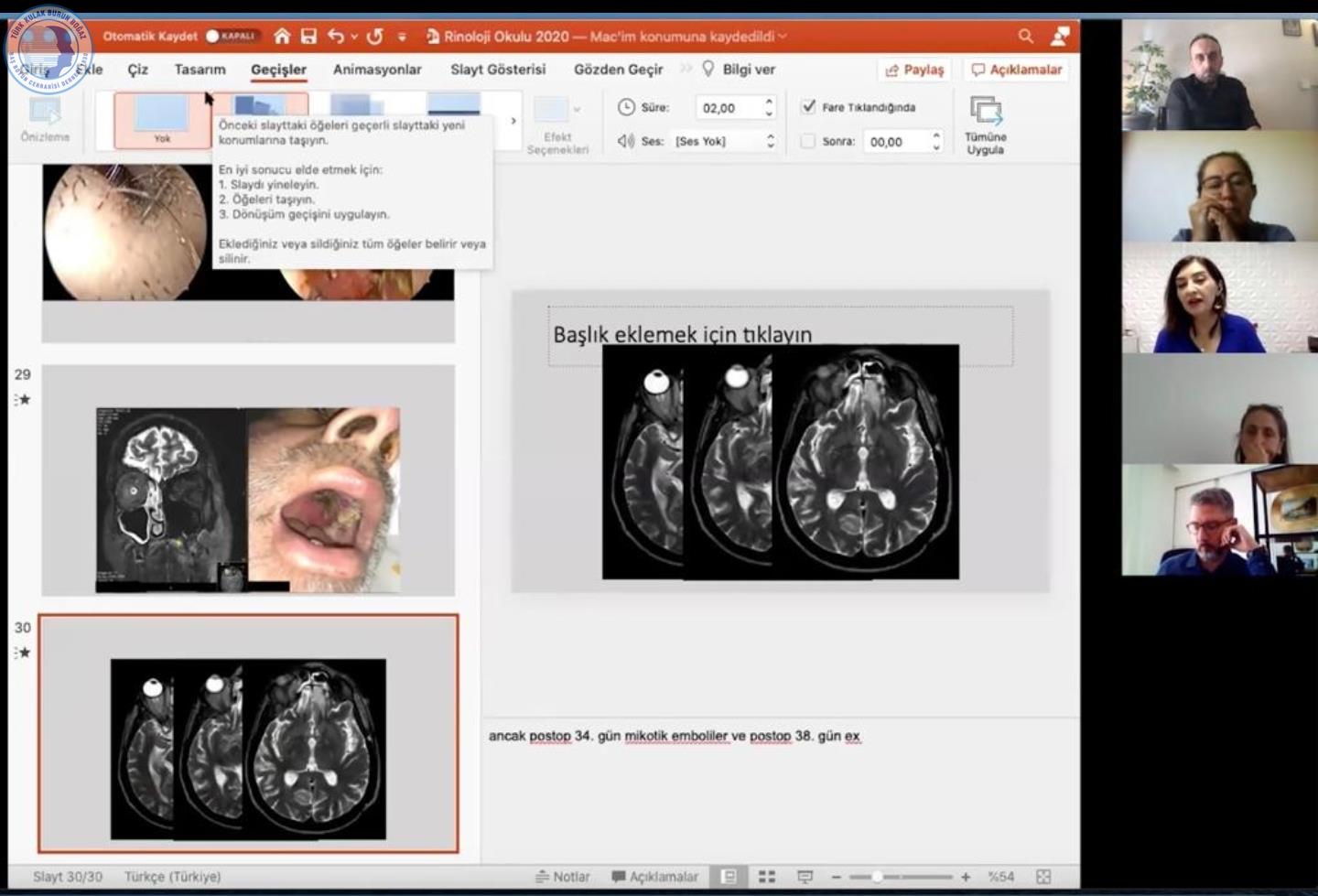The height and width of the screenshot is (896, 1318).
Task: Click the Süre clock icon
Action: [x=626, y=107]
